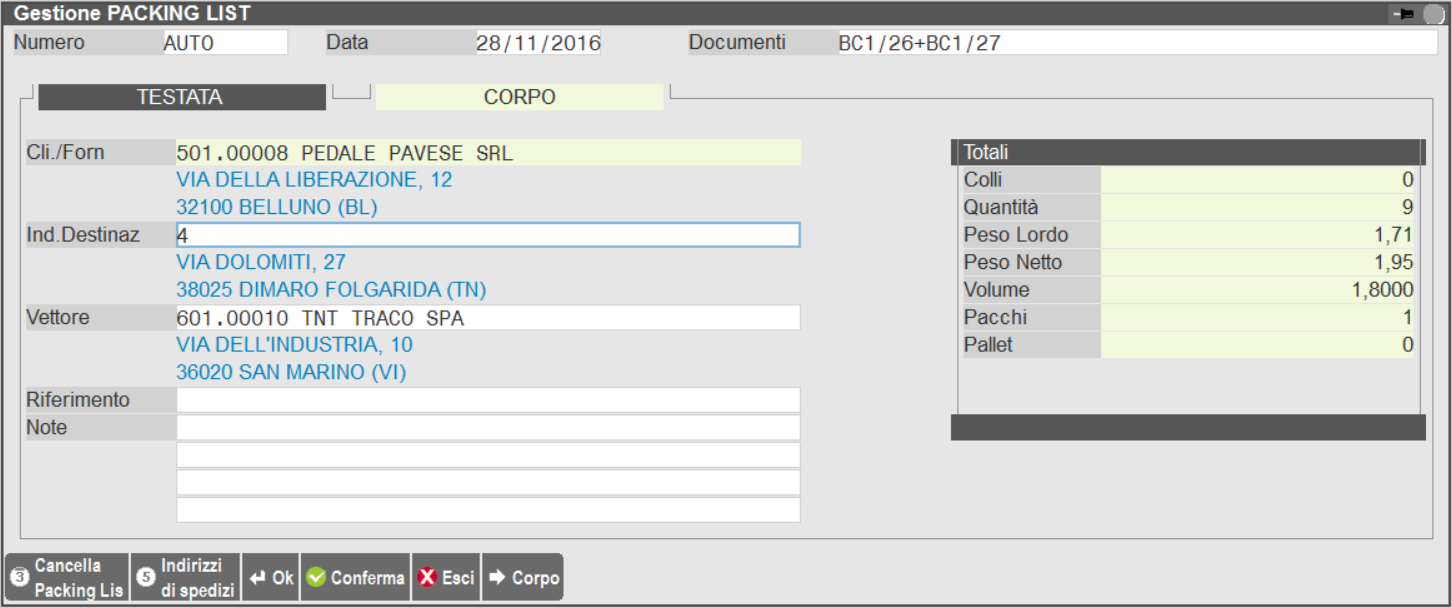Image resolution: width=1452 pixels, height=608 pixels.
Task: Click the Cli./Forn field PEDALE PAVESE SRL
Action: (x=488, y=153)
